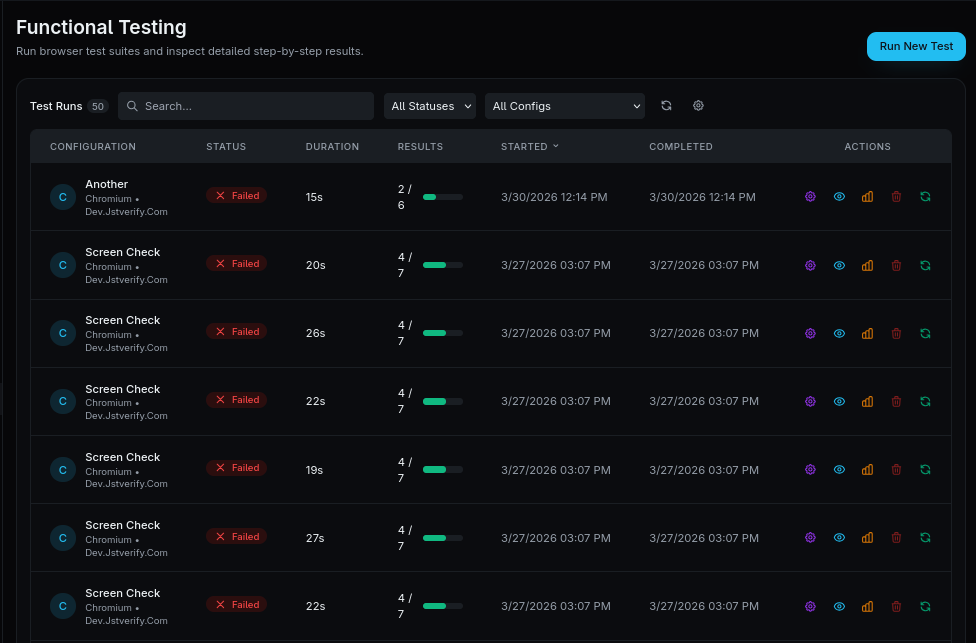View details of the Another test run
This screenshot has height=643, width=976.
(x=839, y=197)
